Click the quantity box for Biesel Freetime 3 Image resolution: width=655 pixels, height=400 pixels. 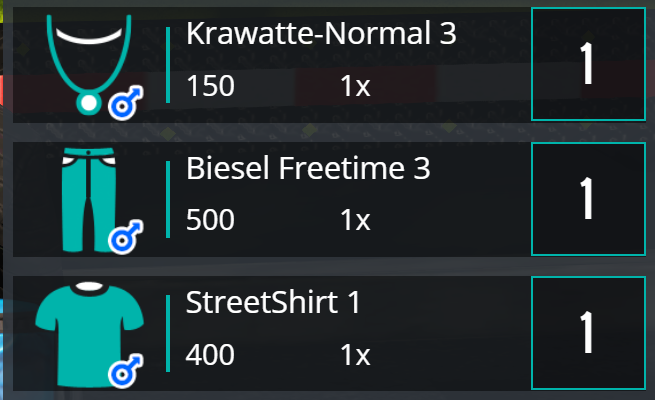coord(588,199)
